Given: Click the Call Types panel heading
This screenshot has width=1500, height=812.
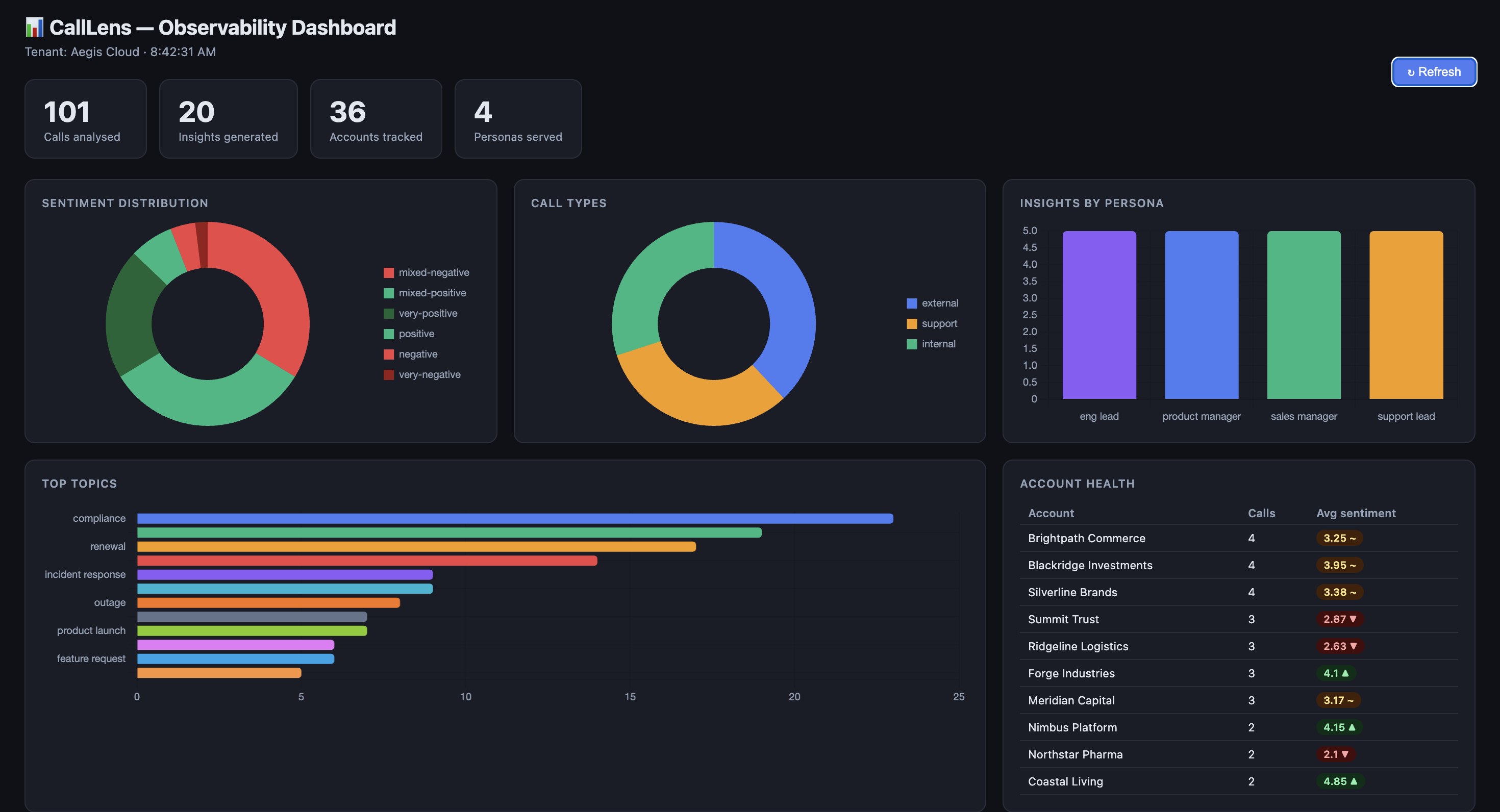Looking at the screenshot, I should [x=569, y=203].
